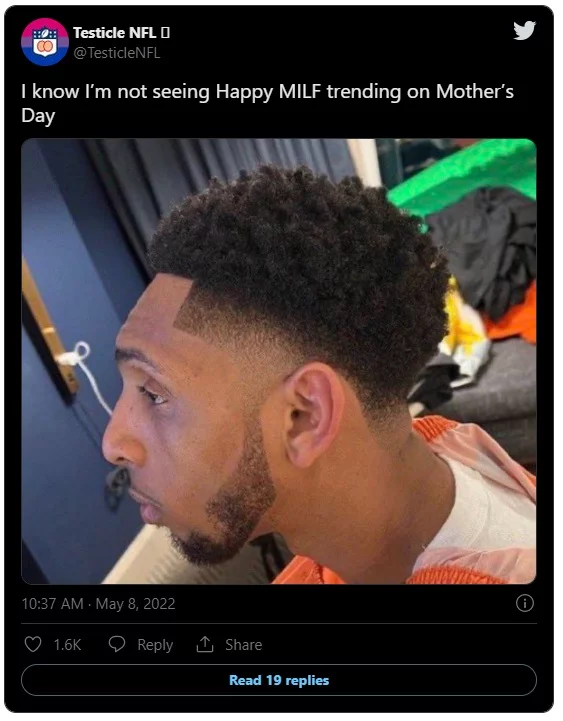Open the 10:37 AM timestamp link
This screenshot has width=563, height=721.
coord(52,604)
